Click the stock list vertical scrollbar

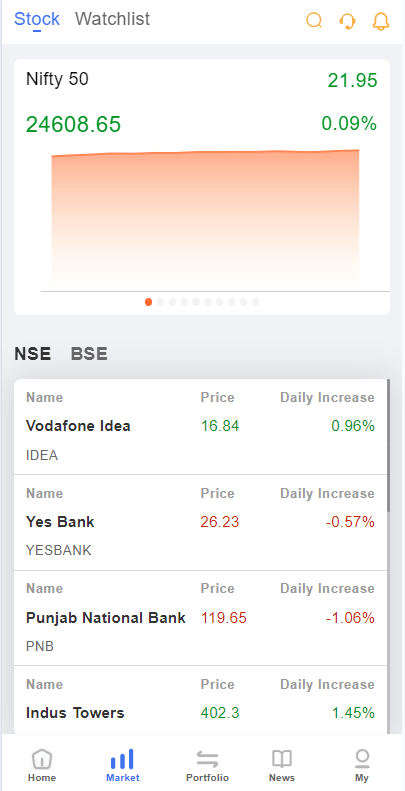click(x=388, y=446)
